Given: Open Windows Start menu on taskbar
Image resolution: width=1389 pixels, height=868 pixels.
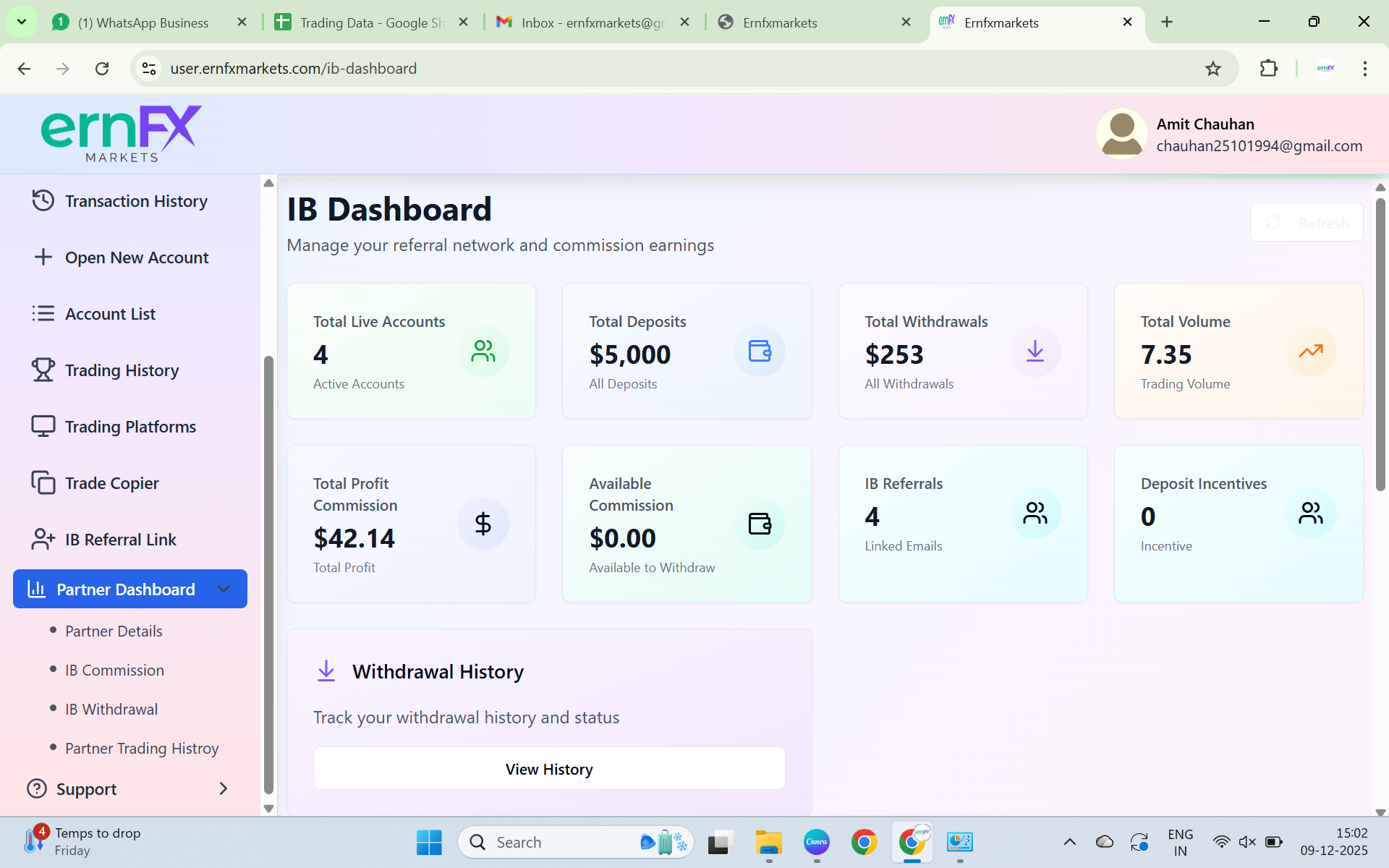Looking at the screenshot, I should 429,842.
